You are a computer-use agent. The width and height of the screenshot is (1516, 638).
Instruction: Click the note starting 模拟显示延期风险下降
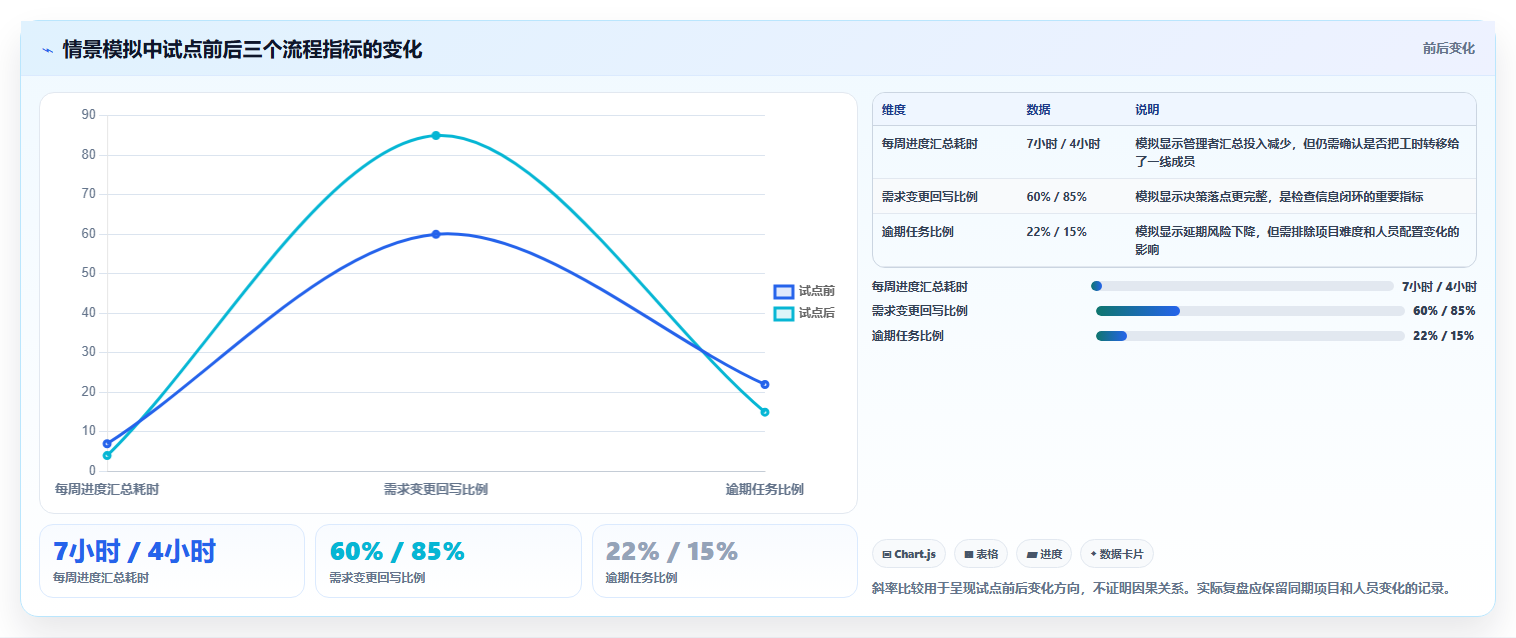(x=1297, y=241)
